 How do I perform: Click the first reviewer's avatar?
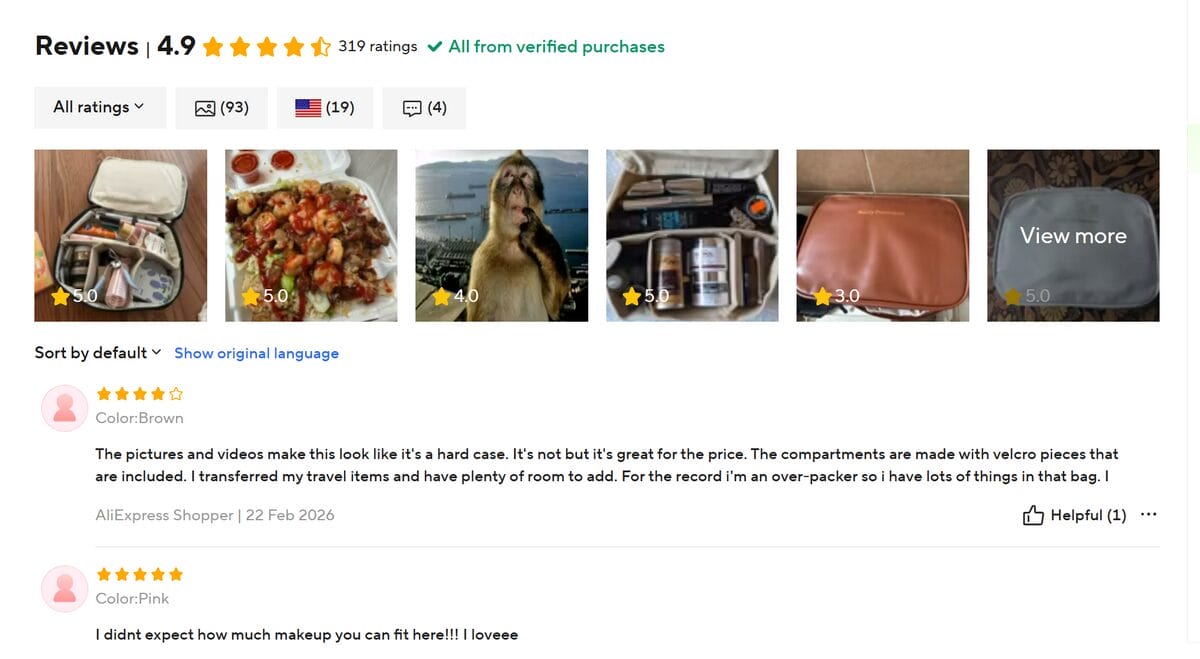click(x=64, y=408)
